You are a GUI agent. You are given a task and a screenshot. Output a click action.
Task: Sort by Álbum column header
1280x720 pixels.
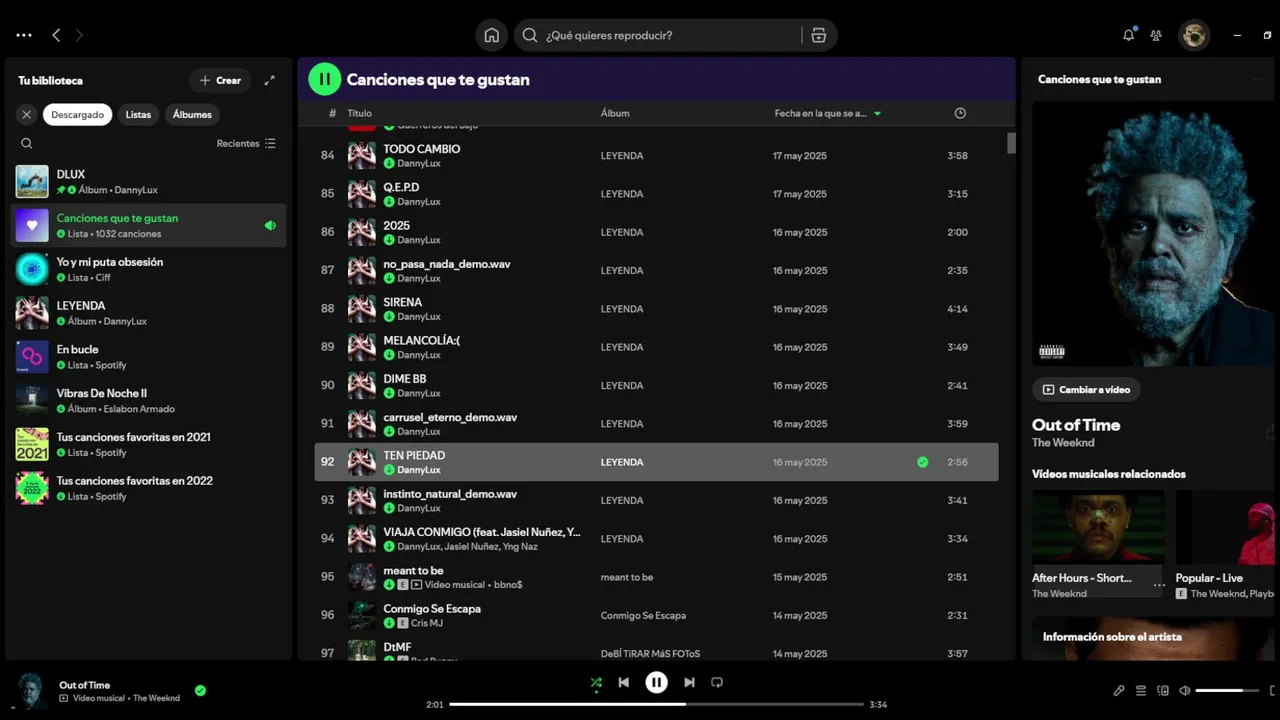point(615,113)
